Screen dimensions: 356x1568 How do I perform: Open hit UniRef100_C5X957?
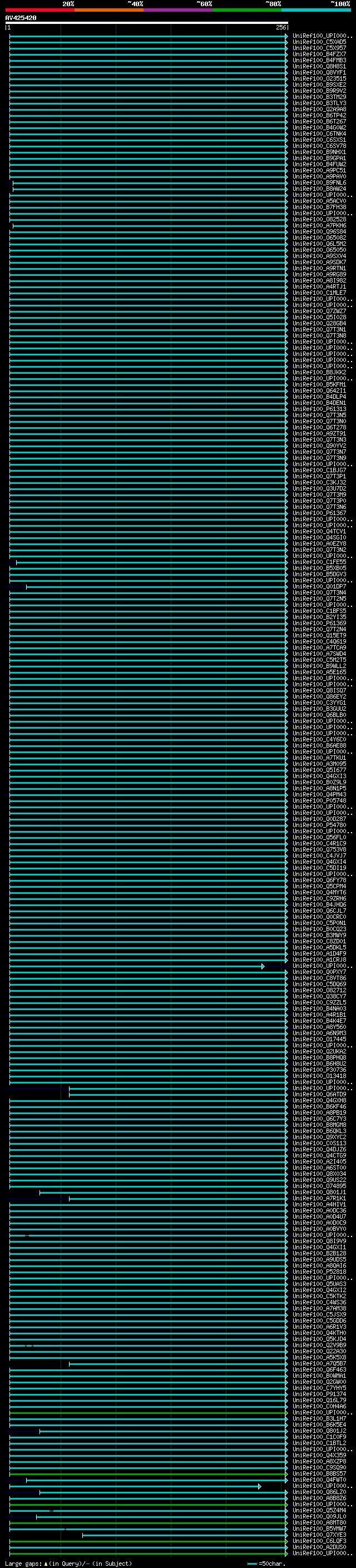tap(319, 48)
